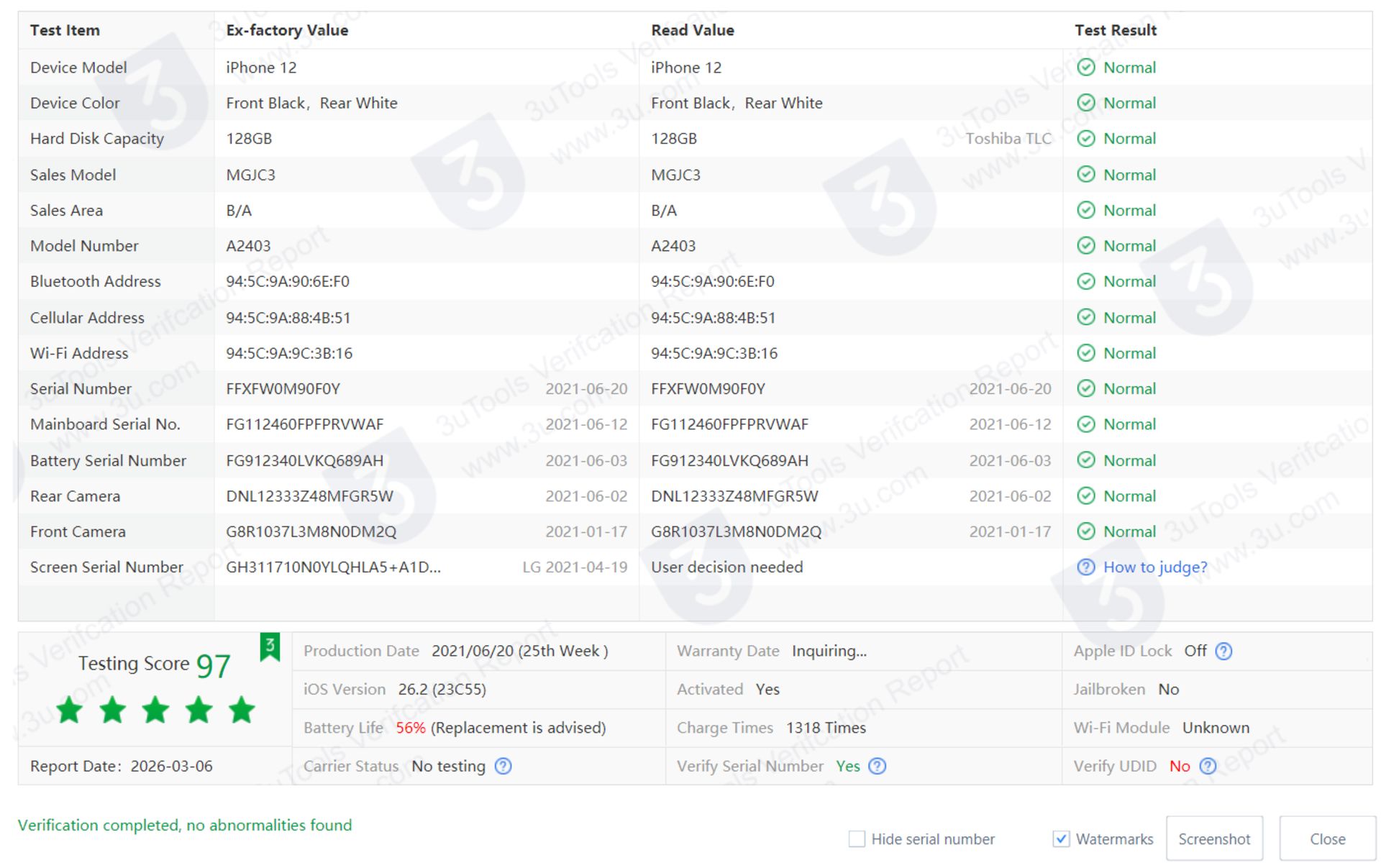The width and height of the screenshot is (1381, 868).
Task: Click the read Rear Camera serial DNL12333Z48MFGR5W
Action: click(734, 496)
